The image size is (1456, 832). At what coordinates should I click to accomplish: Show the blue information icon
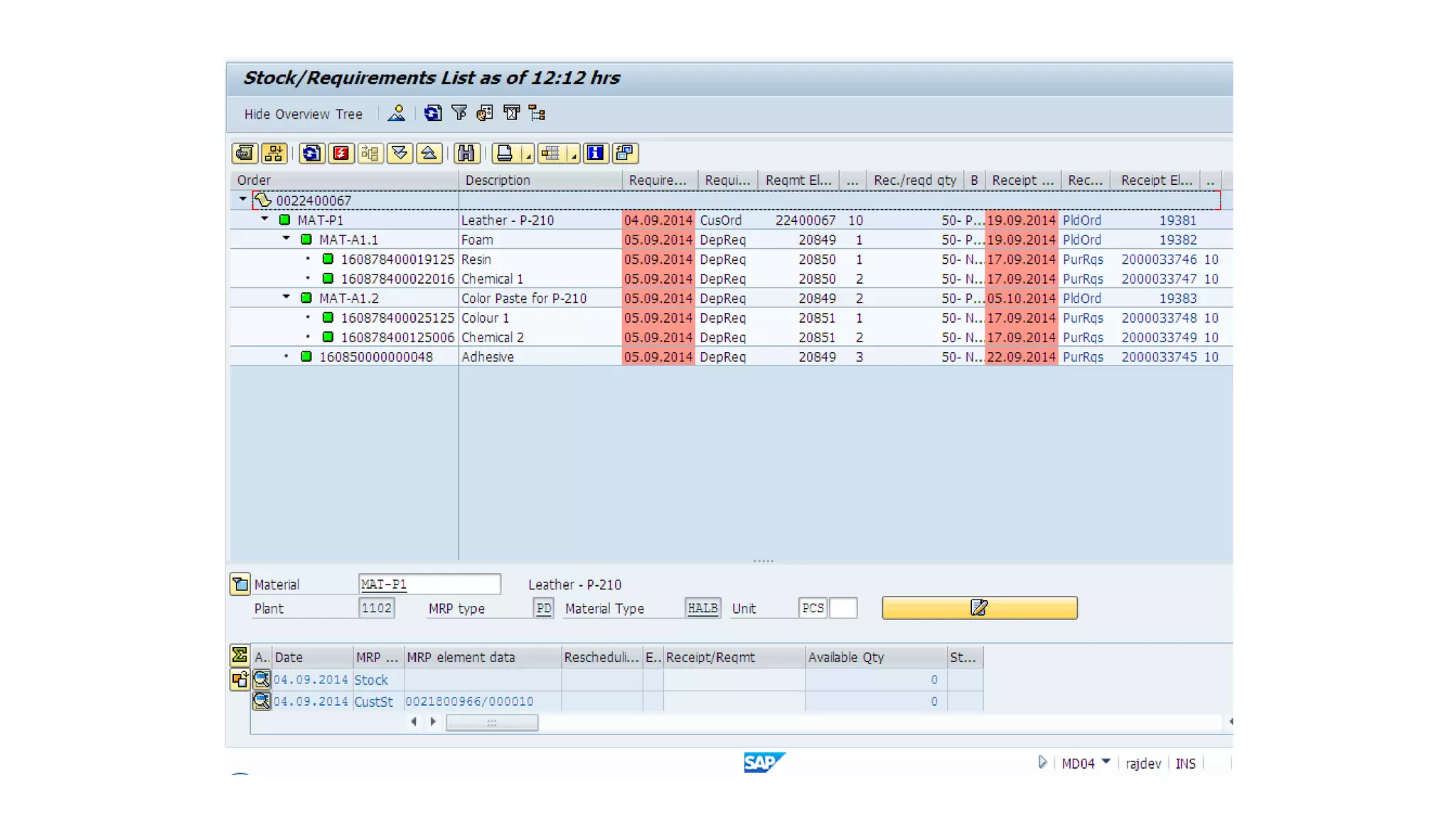[x=596, y=153]
